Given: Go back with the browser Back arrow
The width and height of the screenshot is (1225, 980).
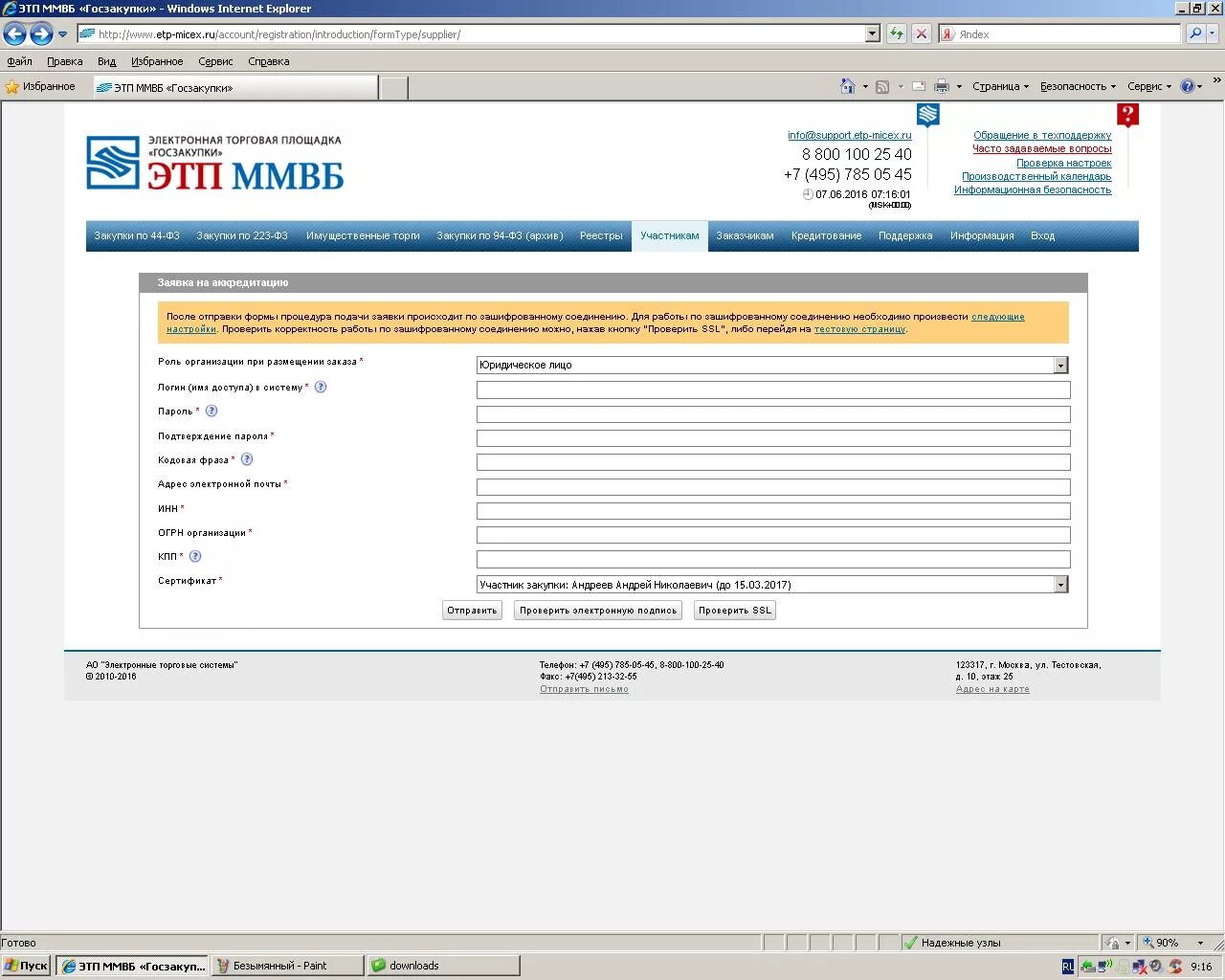Looking at the screenshot, I should click(x=14, y=34).
